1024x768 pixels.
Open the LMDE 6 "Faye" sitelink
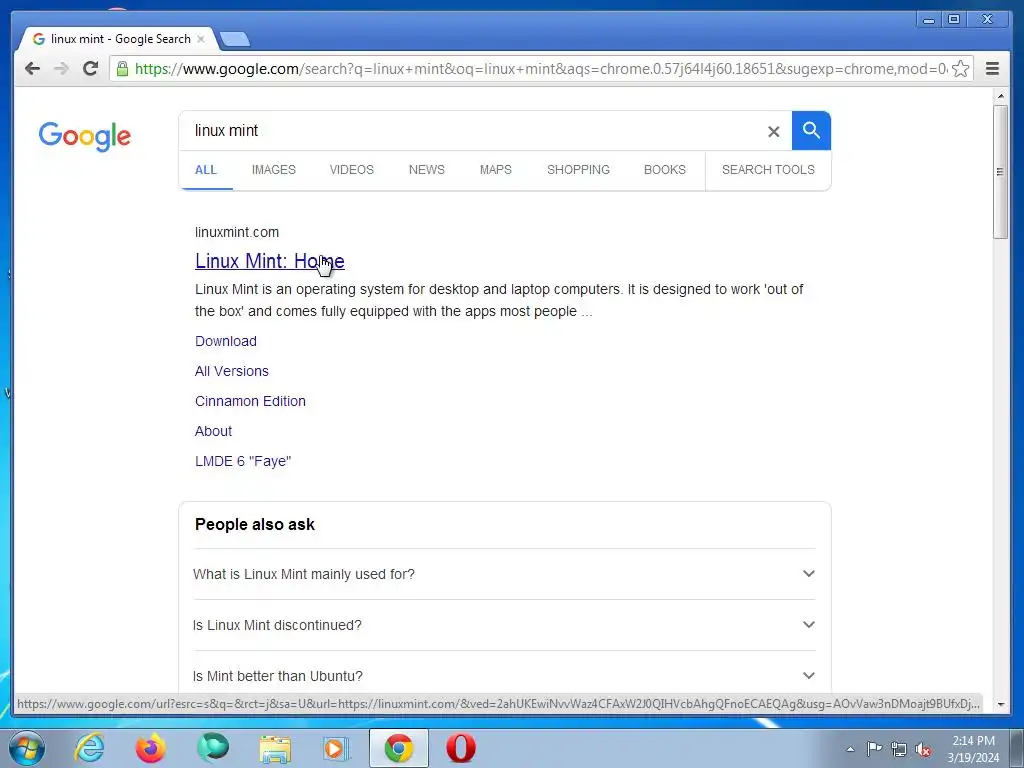pos(242,461)
